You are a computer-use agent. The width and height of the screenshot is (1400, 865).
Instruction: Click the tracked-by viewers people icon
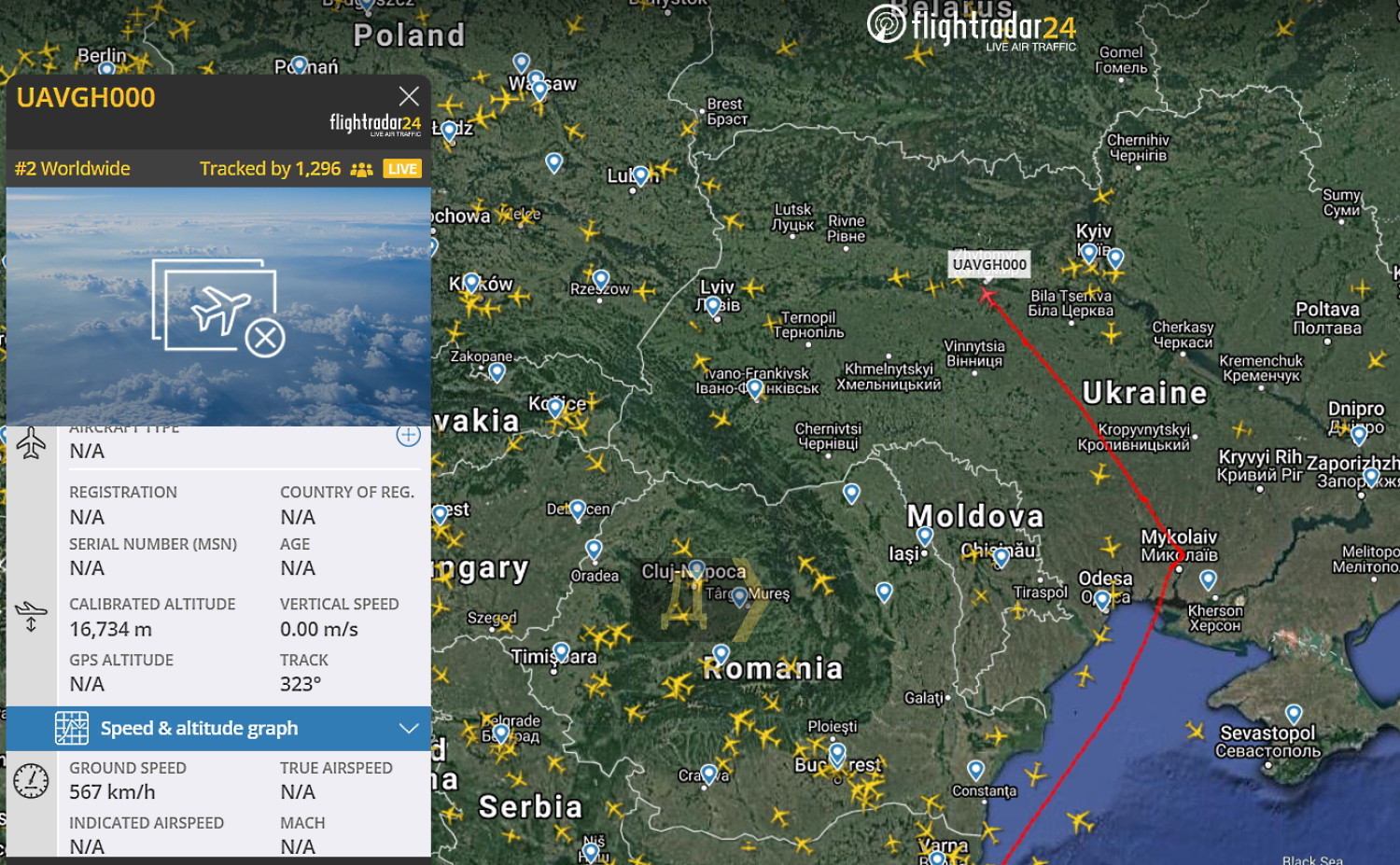coord(361,169)
